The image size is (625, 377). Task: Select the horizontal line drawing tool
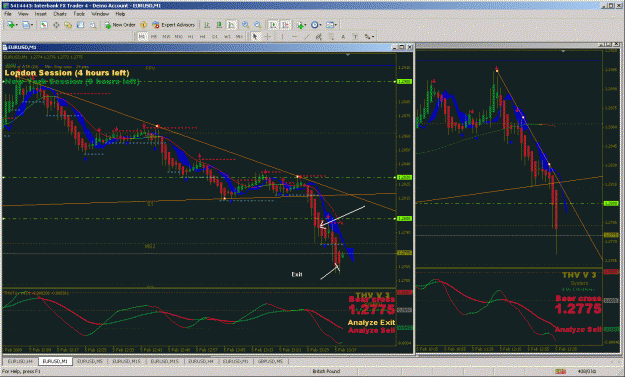[x=295, y=37]
